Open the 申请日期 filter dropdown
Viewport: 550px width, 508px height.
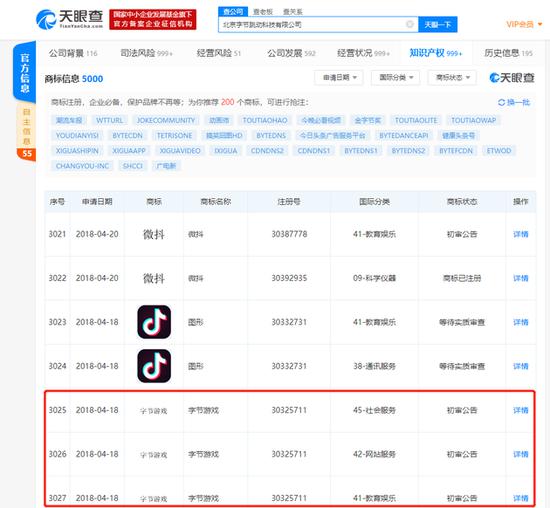(338, 78)
